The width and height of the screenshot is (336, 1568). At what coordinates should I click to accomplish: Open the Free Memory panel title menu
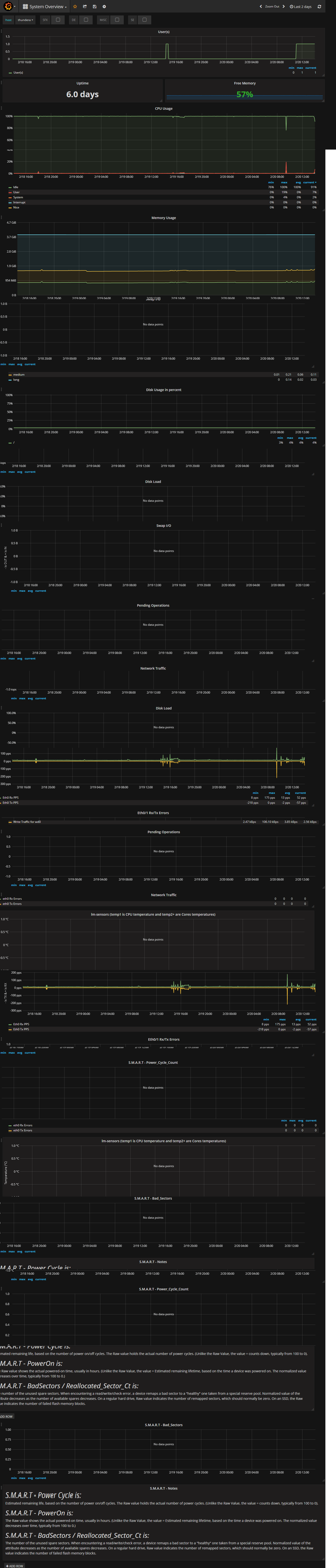[245, 83]
